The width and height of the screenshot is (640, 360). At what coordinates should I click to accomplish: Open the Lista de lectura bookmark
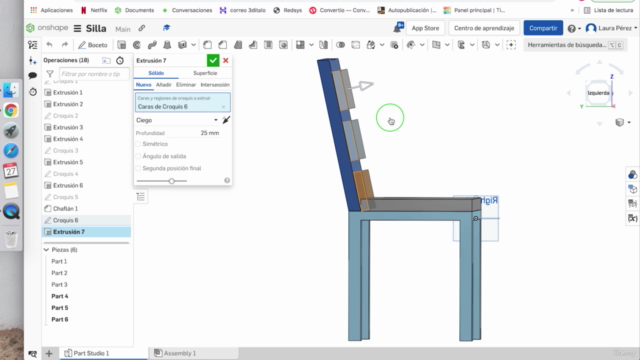(609, 10)
